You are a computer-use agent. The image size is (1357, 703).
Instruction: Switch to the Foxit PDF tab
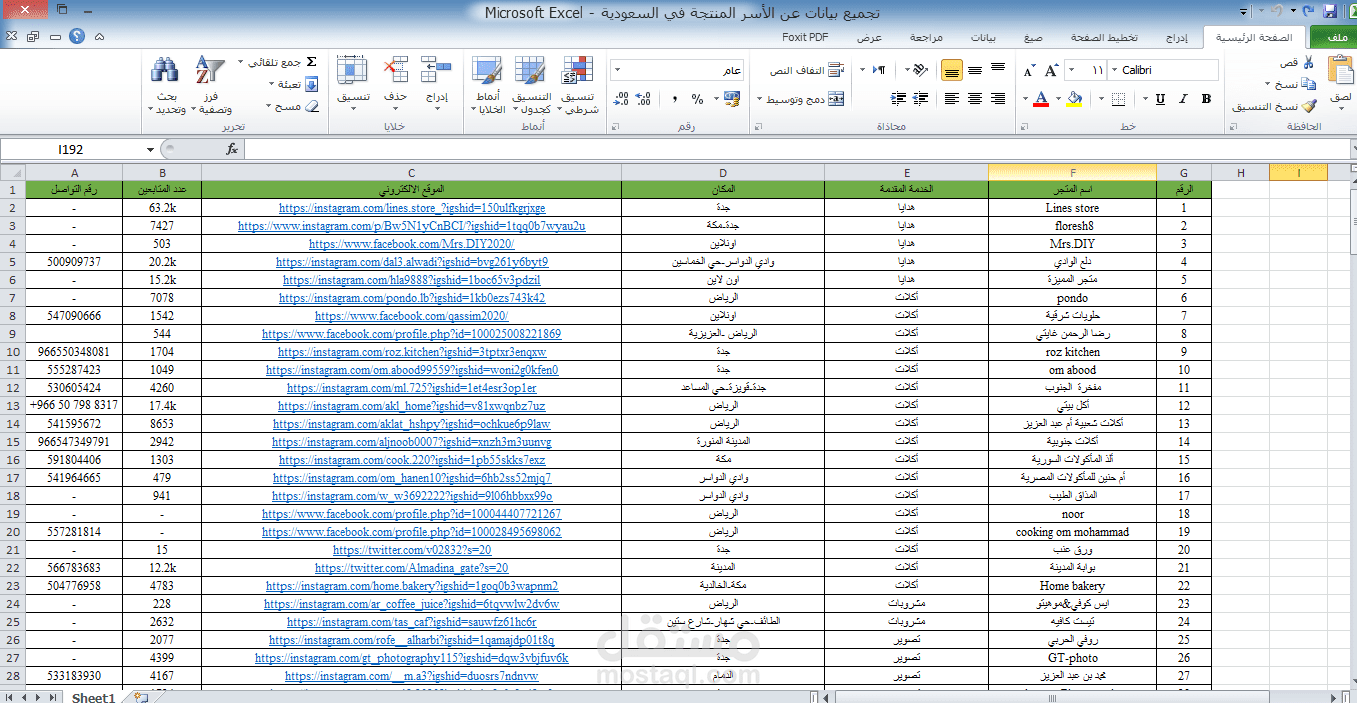(x=805, y=37)
